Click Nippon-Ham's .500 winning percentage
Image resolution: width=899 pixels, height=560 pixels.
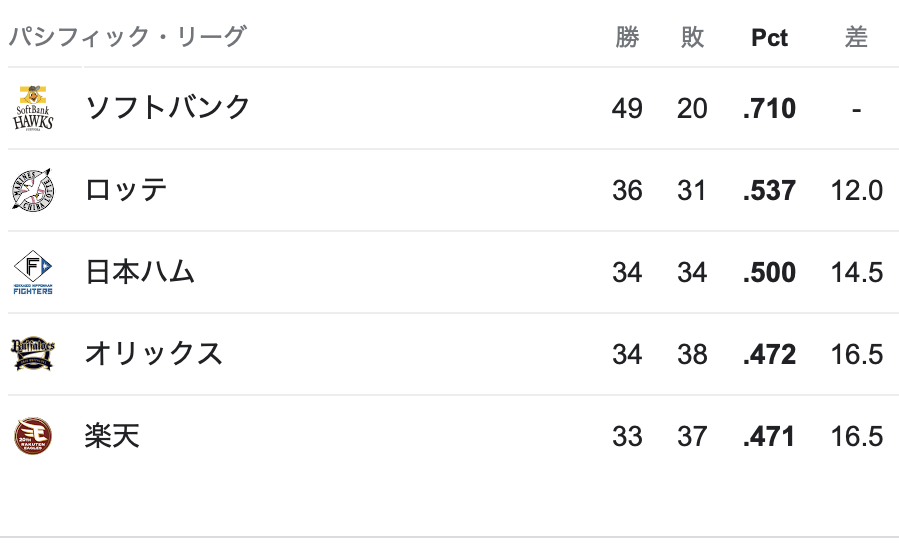click(769, 272)
